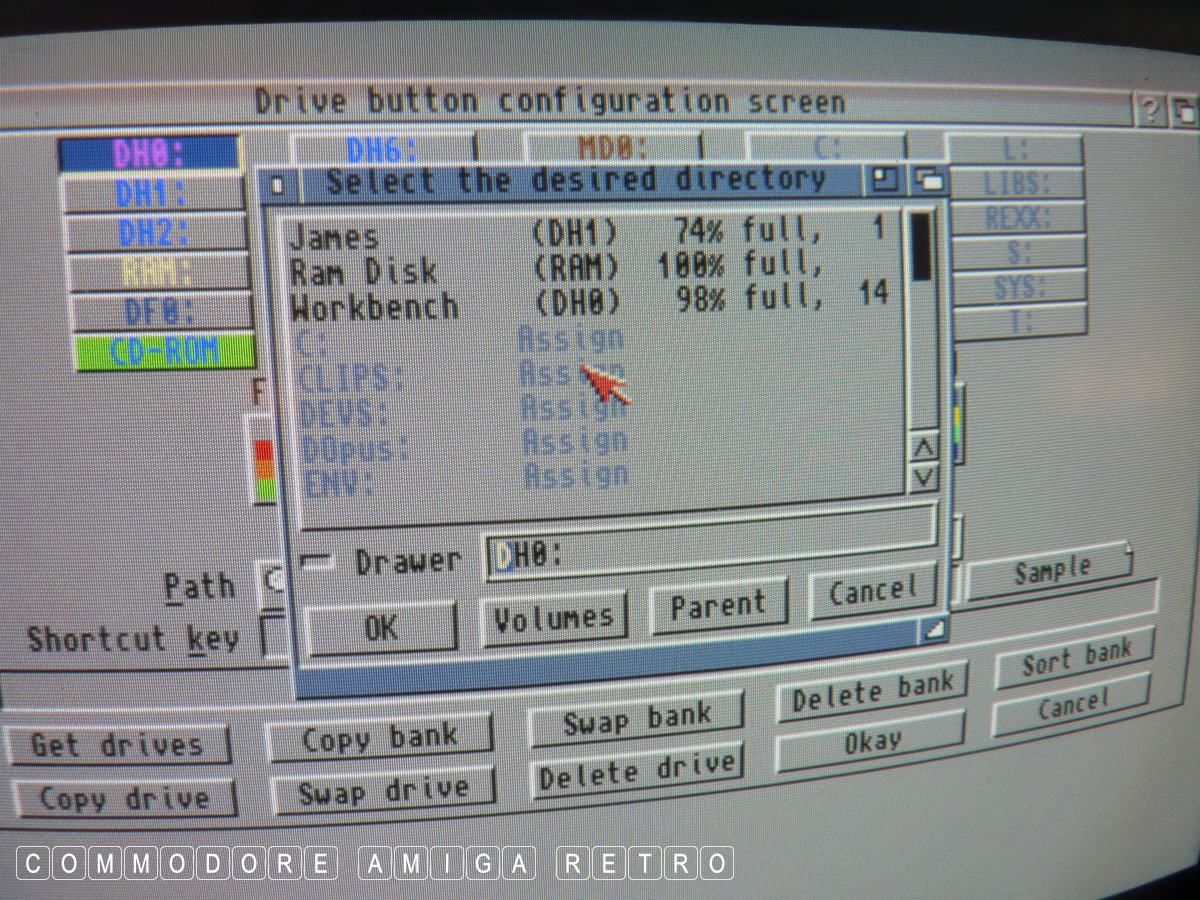
Task: Click the dialog depth gadget in title bar
Action: (927, 181)
